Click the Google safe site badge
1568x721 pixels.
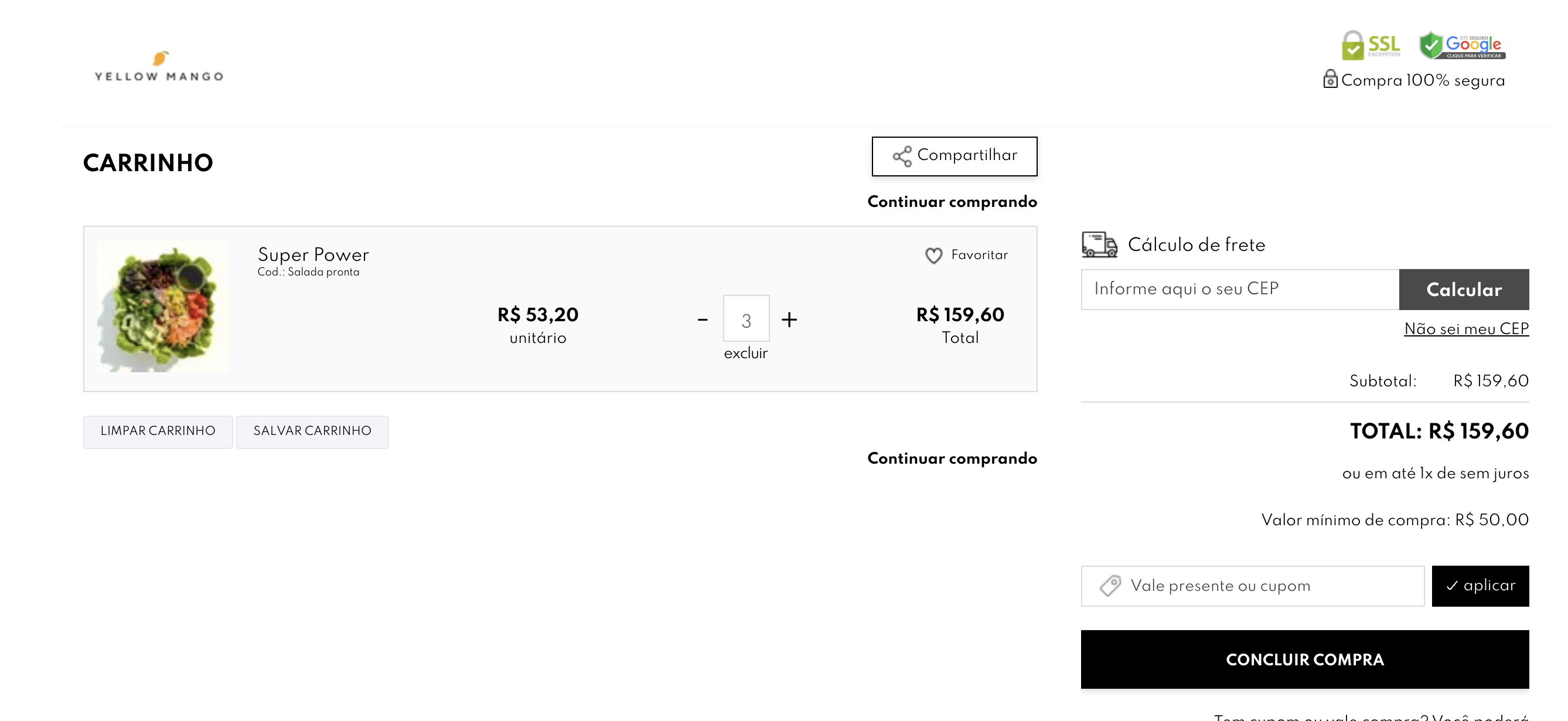click(1462, 46)
